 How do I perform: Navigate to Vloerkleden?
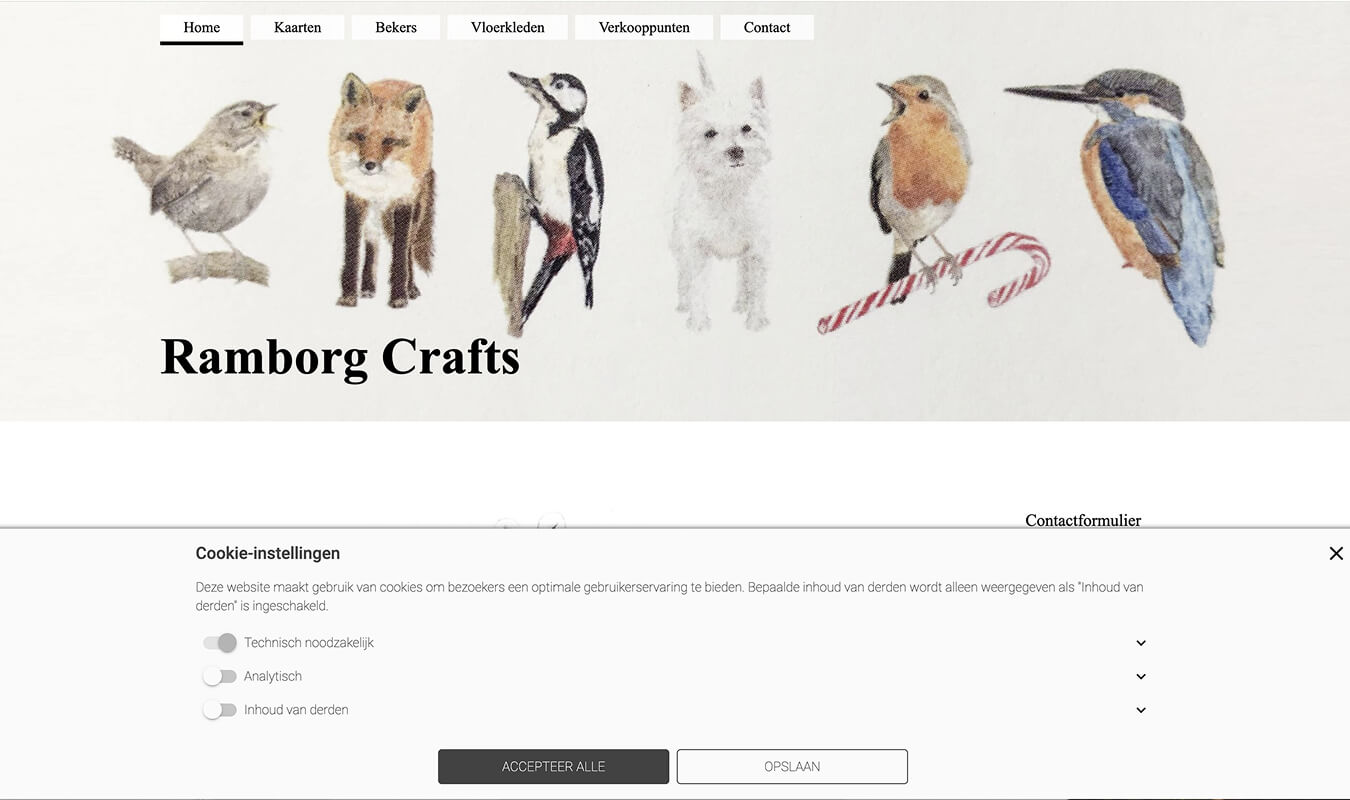coord(507,28)
